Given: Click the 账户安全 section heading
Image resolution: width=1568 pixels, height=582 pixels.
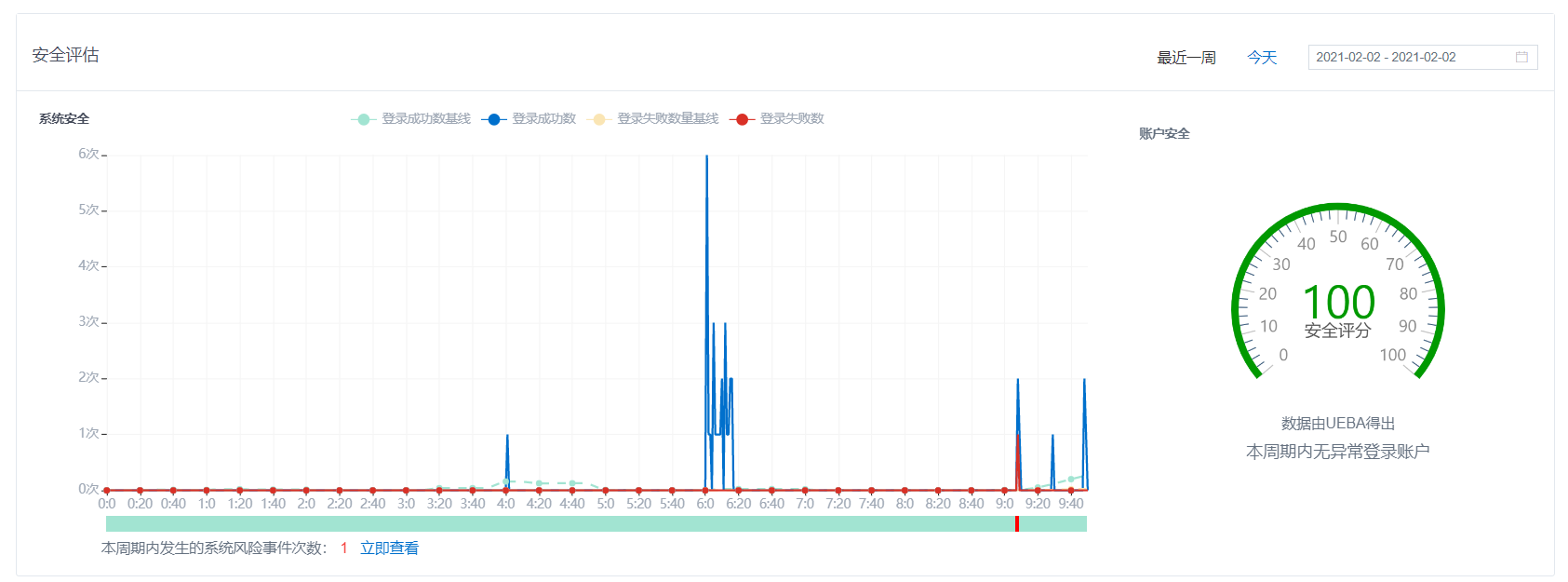Looking at the screenshot, I should tap(1164, 134).
